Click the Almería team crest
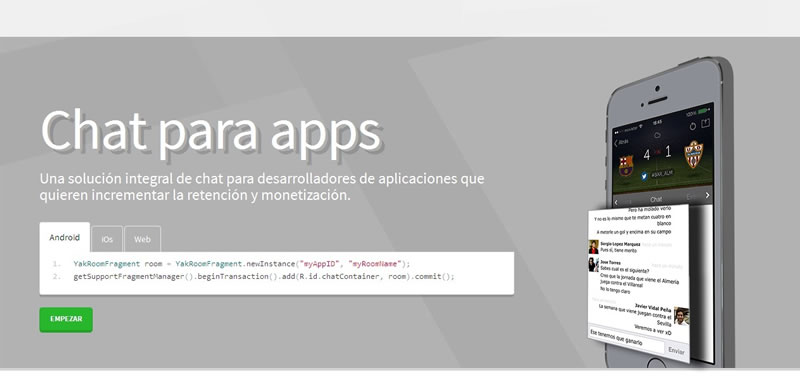This screenshot has width=800, height=384. (x=693, y=154)
